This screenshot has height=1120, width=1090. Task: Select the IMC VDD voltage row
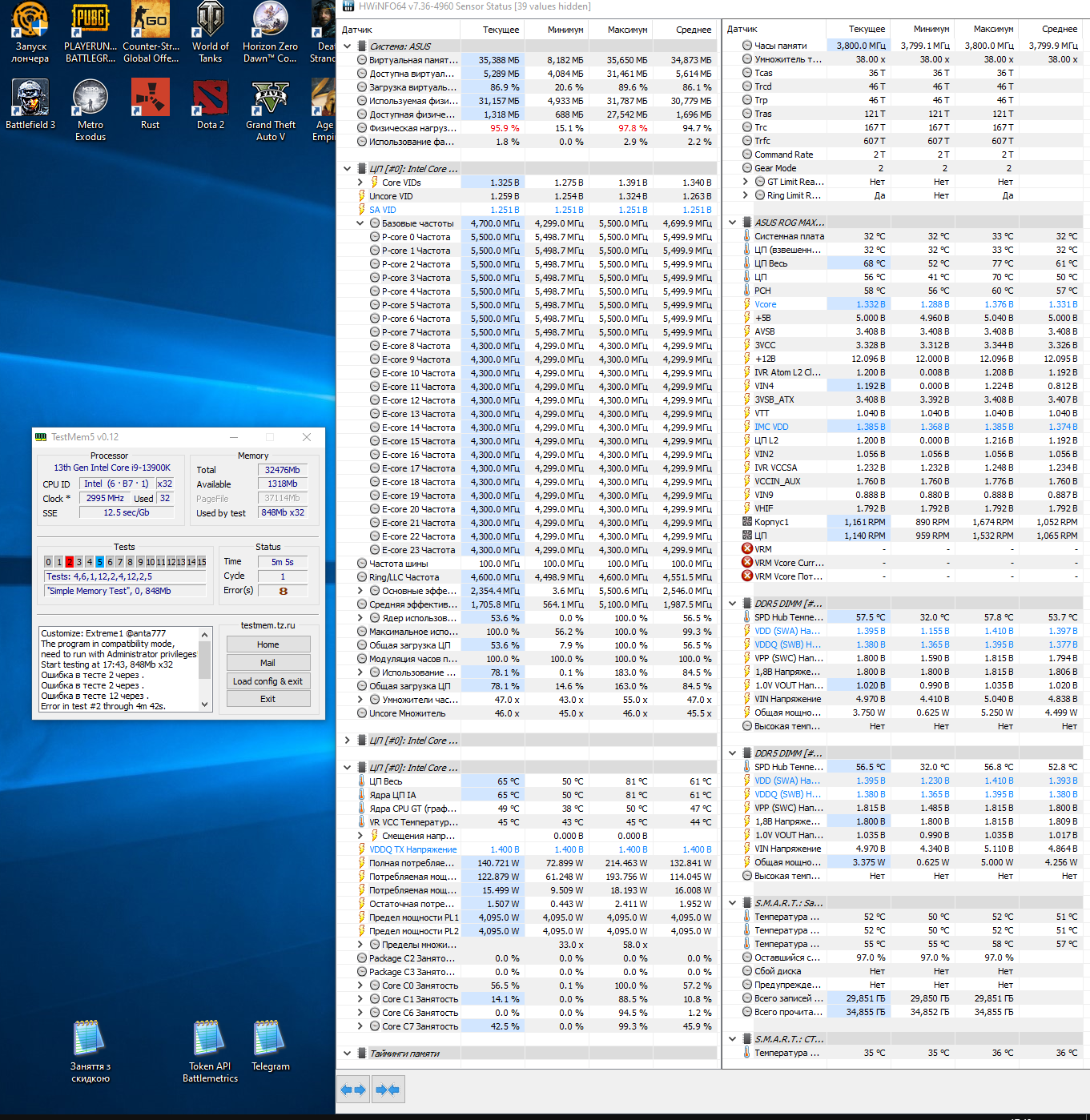(903, 427)
